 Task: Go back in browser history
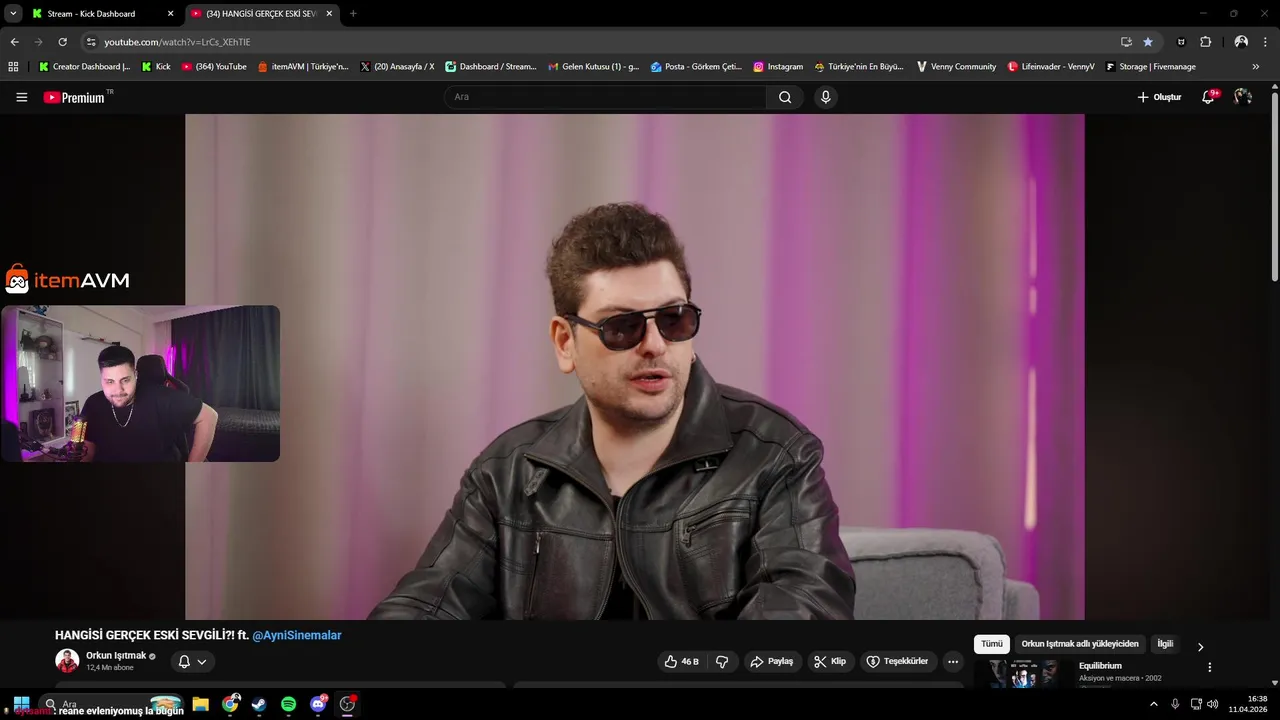pos(14,42)
